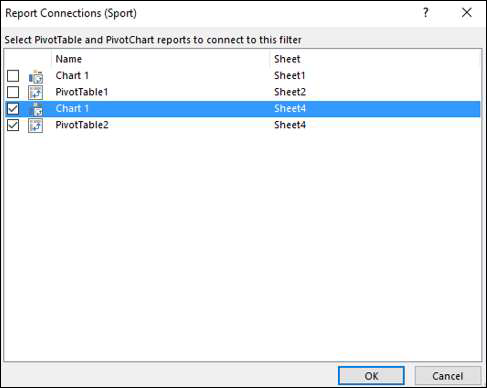Click the Name column header
This screenshot has height=388, width=487.
coord(69,59)
